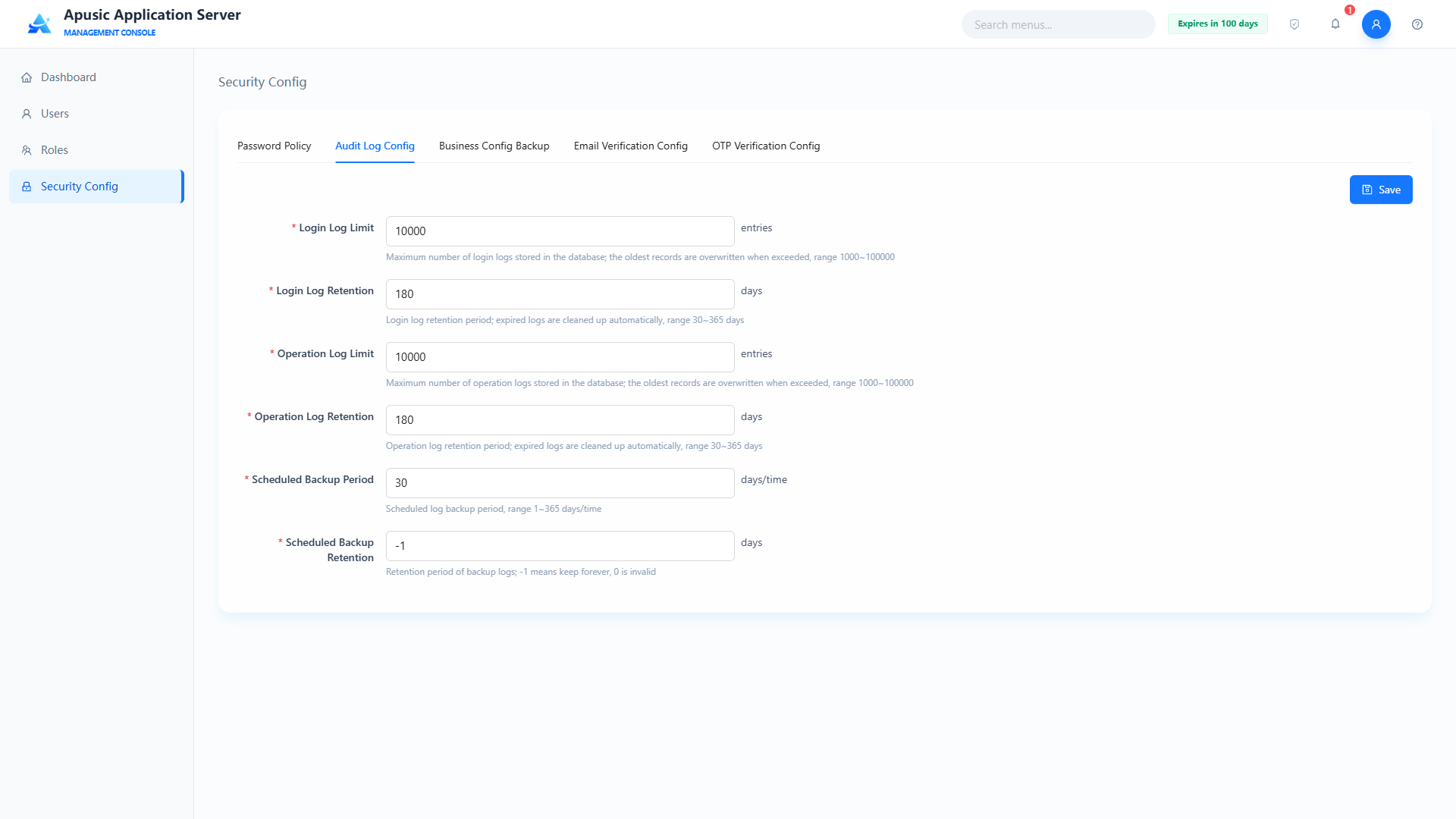Click the help question mark icon
Image resolution: width=1456 pixels, height=819 pixels.
coord(1417,24)
